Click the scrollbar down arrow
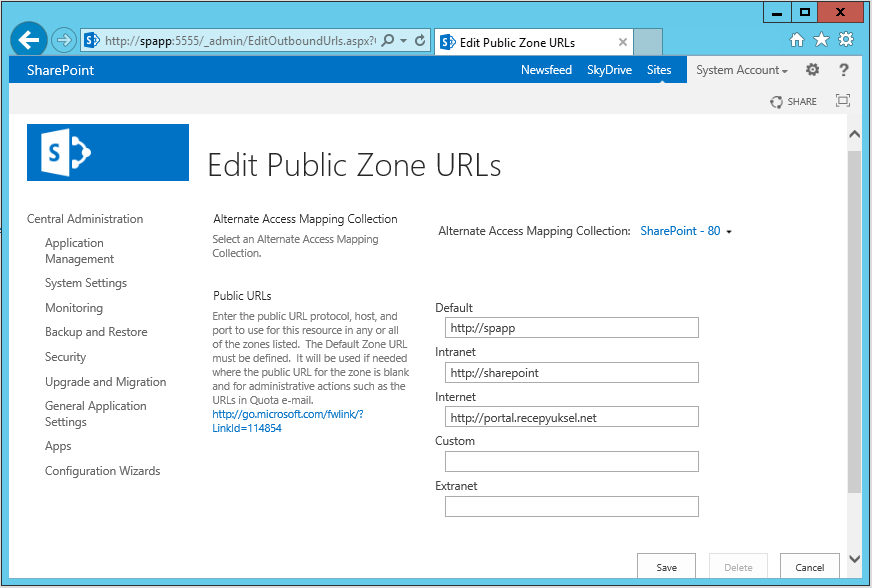Viewport: 872px width, 588px height. [854, 559]
